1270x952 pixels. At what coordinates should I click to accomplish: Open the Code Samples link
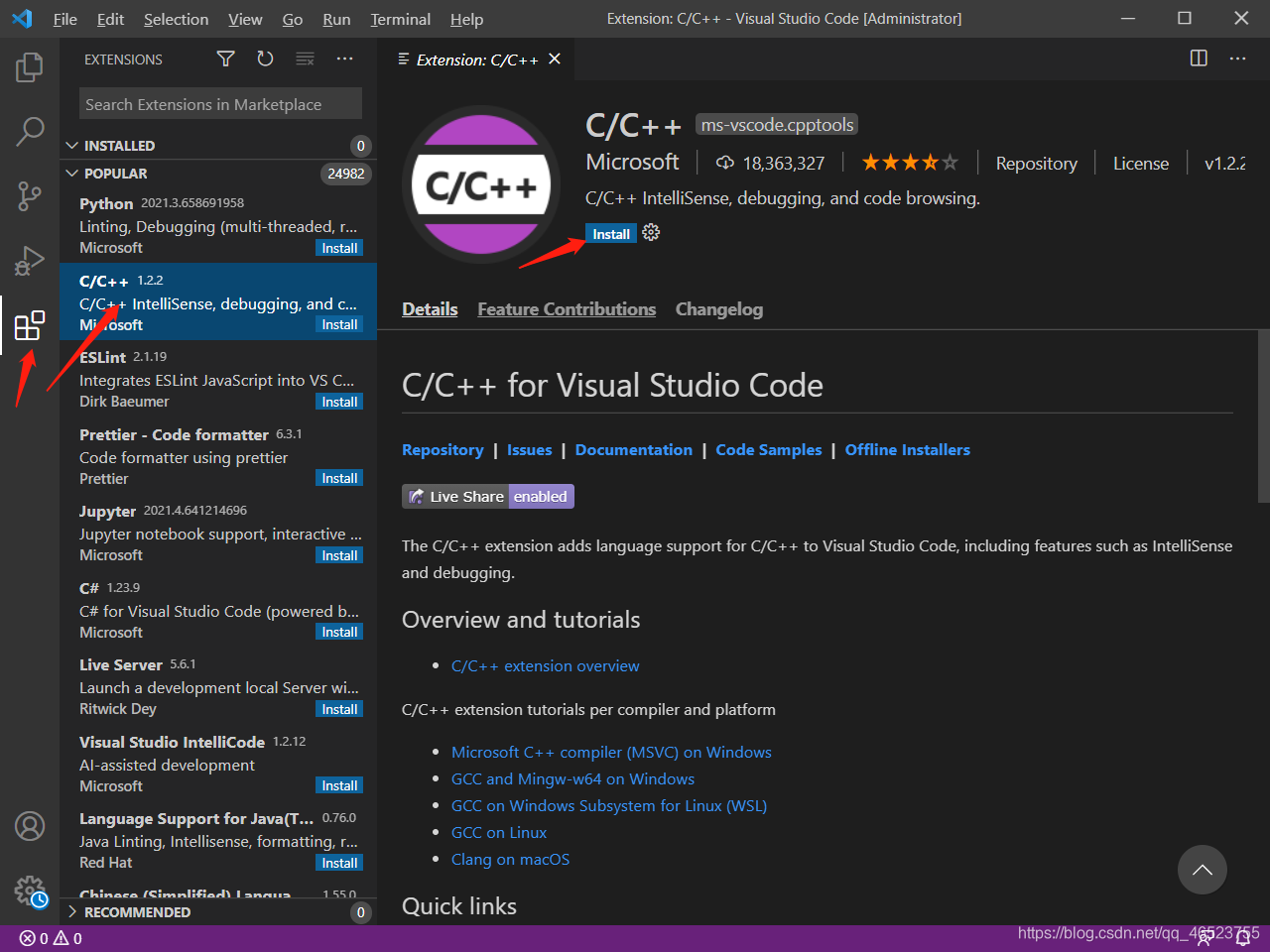[769, 450]
